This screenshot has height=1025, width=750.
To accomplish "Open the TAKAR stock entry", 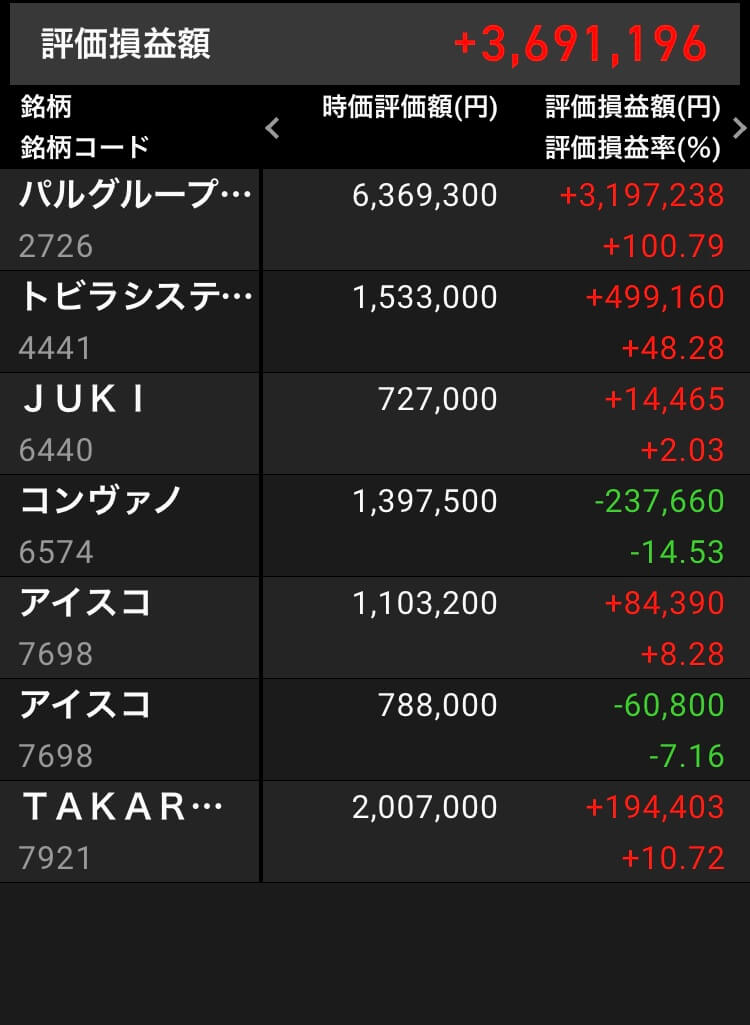I will (375, 832).
